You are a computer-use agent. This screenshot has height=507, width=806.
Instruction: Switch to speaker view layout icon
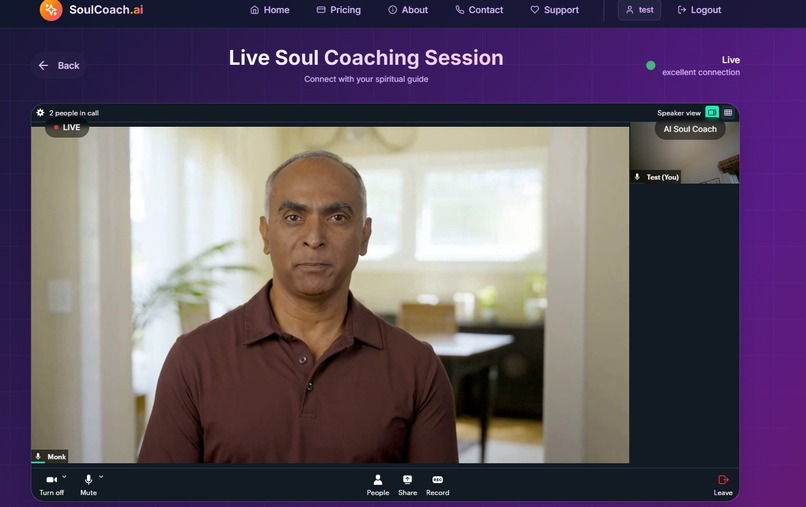click(712, 113)
